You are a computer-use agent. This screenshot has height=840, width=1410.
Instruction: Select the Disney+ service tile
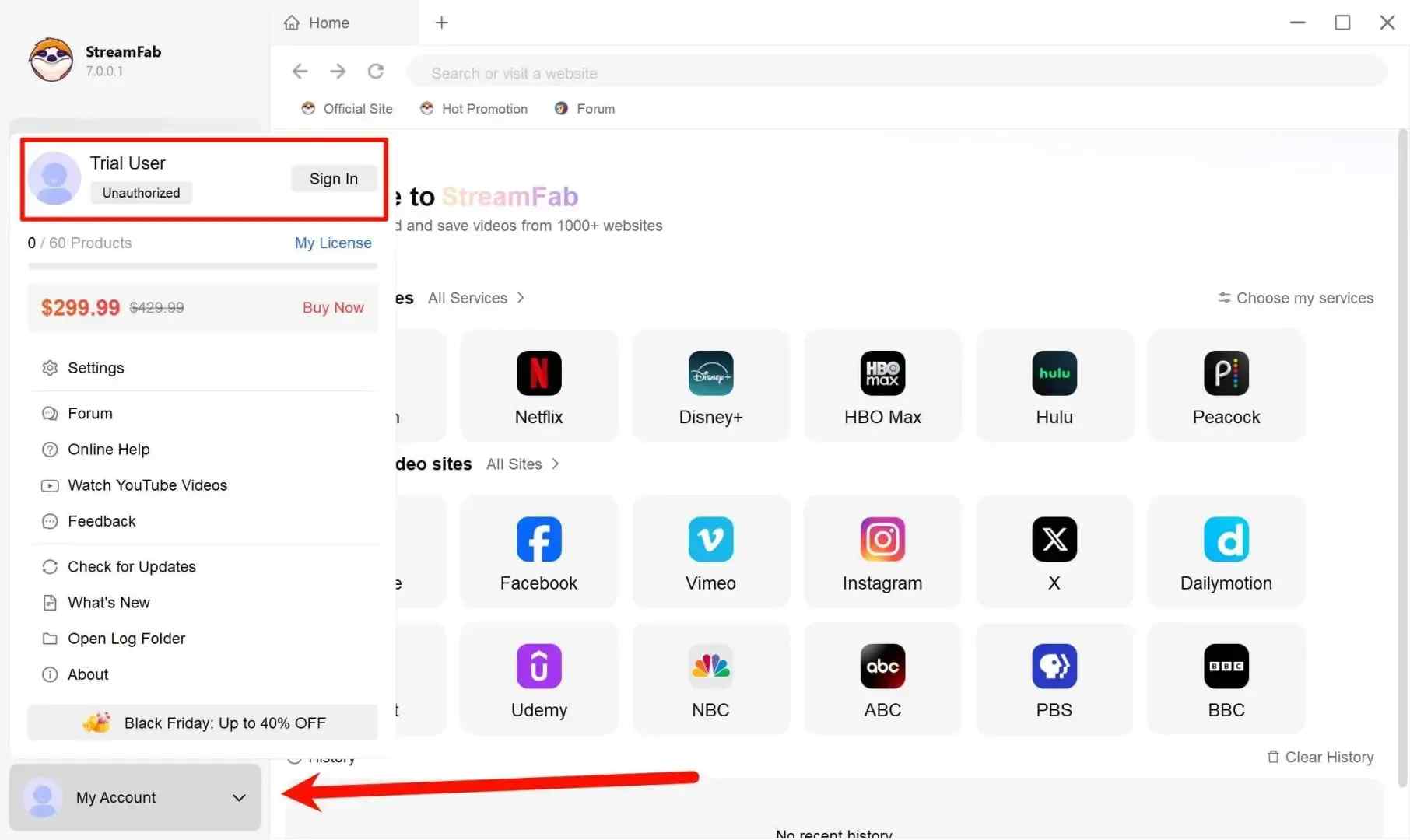tap(710, 385)
